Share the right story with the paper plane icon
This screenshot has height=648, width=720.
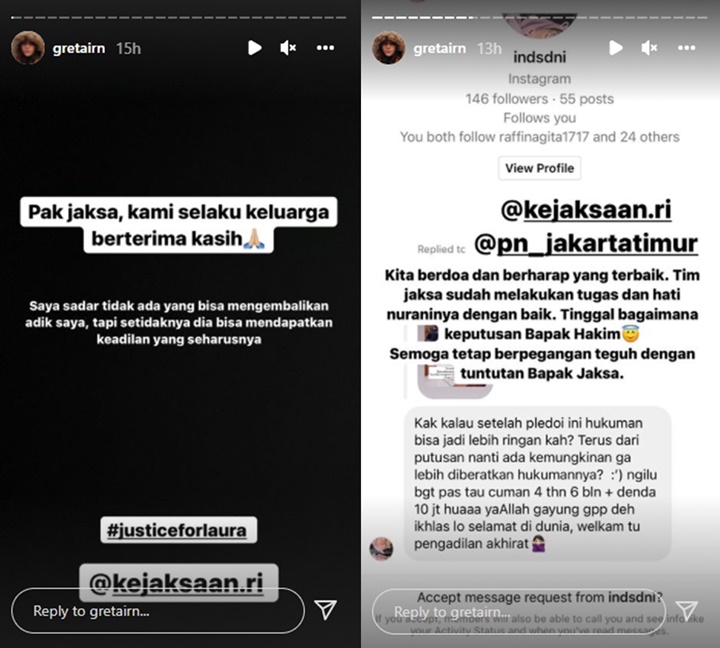pos(687,611)
